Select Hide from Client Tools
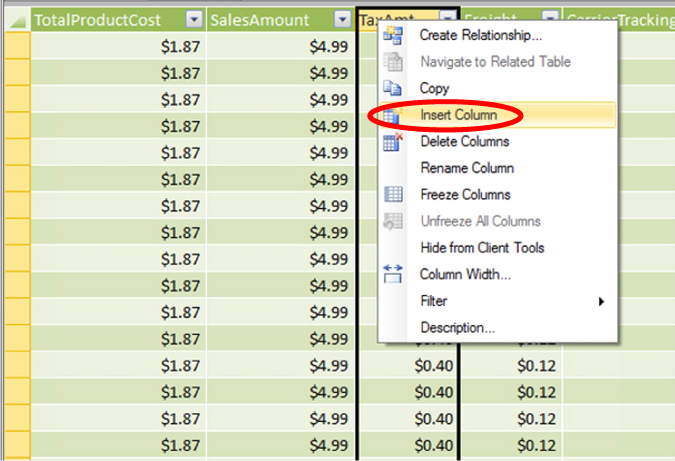This screenshot has height=461, width=675. (x=482, y=248)
